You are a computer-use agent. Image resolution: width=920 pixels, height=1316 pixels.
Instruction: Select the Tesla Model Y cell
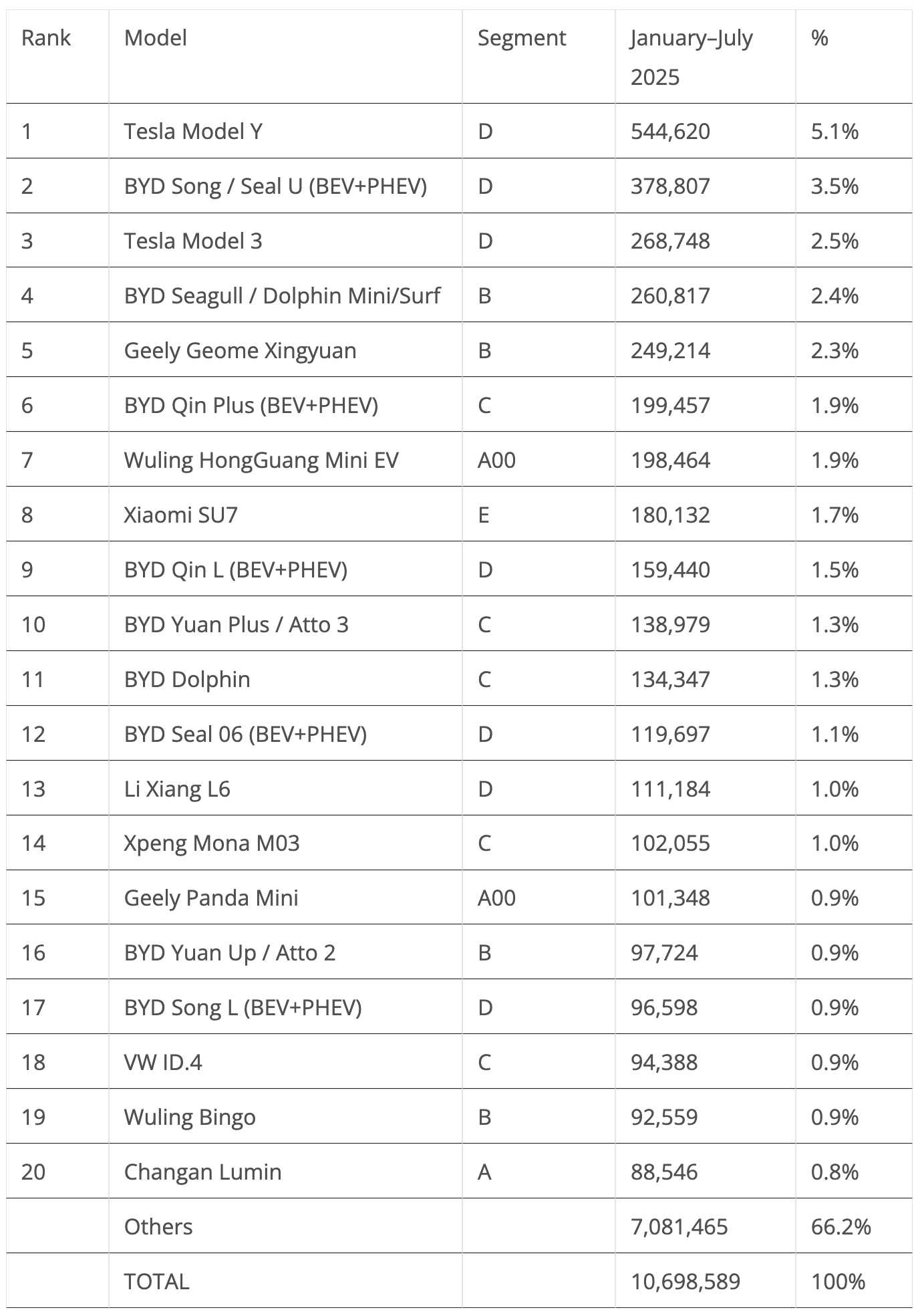(193, 132)
